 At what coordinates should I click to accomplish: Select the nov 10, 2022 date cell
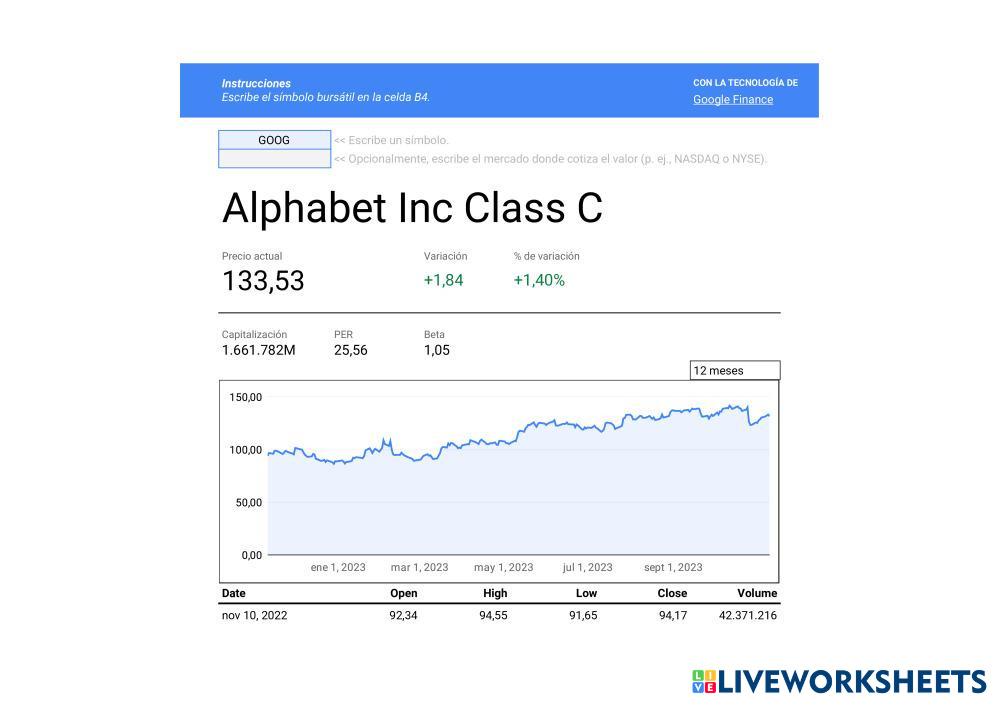[x=254, y=616]
